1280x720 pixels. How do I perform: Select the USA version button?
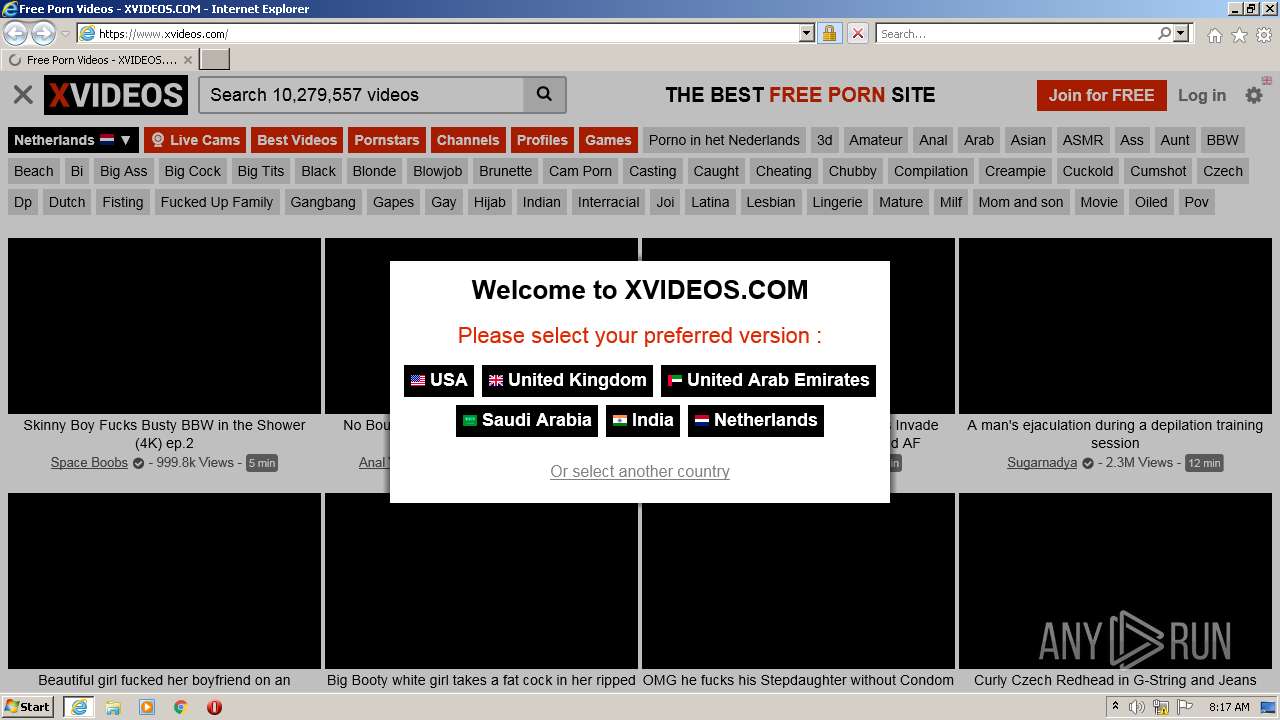(439, 380)
